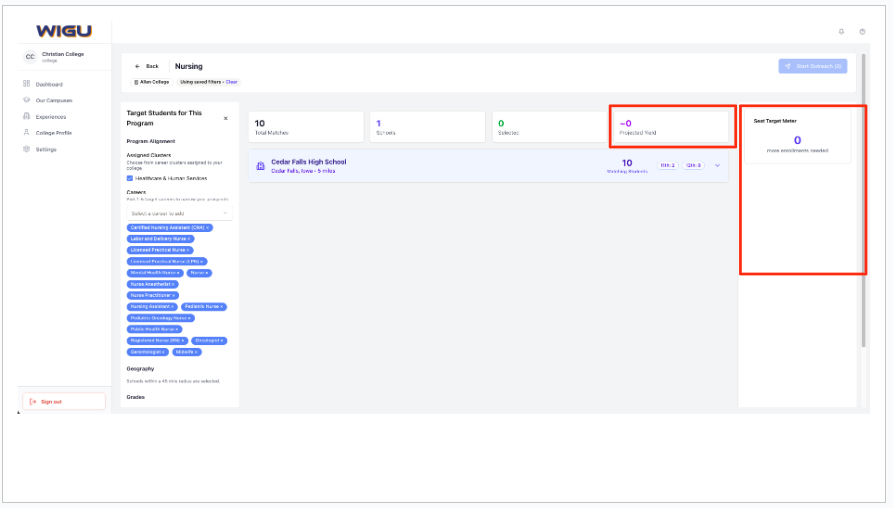This screenshot has height=508, width=893.
Task: Click the notifications bell icon
Action: 840,31
